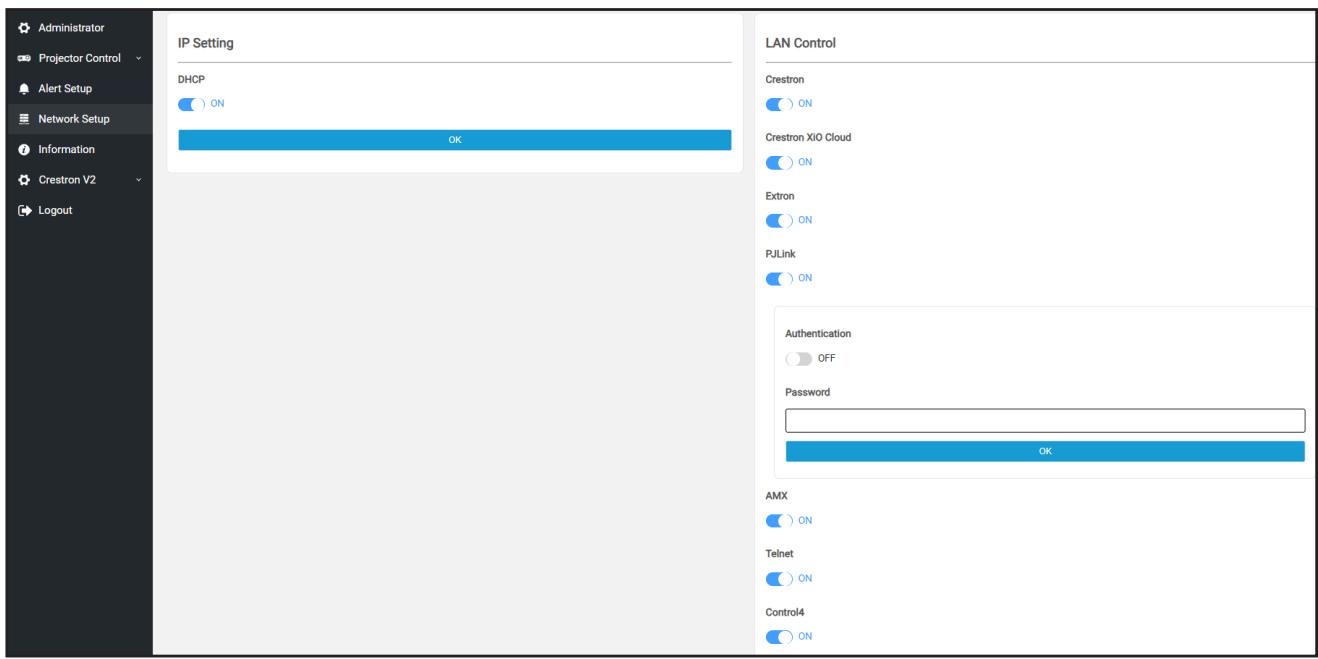Click the Crestron XiO Cloud label
Image resolution: width=1318 pixels, height=659 pixels.
coord(808,138)
